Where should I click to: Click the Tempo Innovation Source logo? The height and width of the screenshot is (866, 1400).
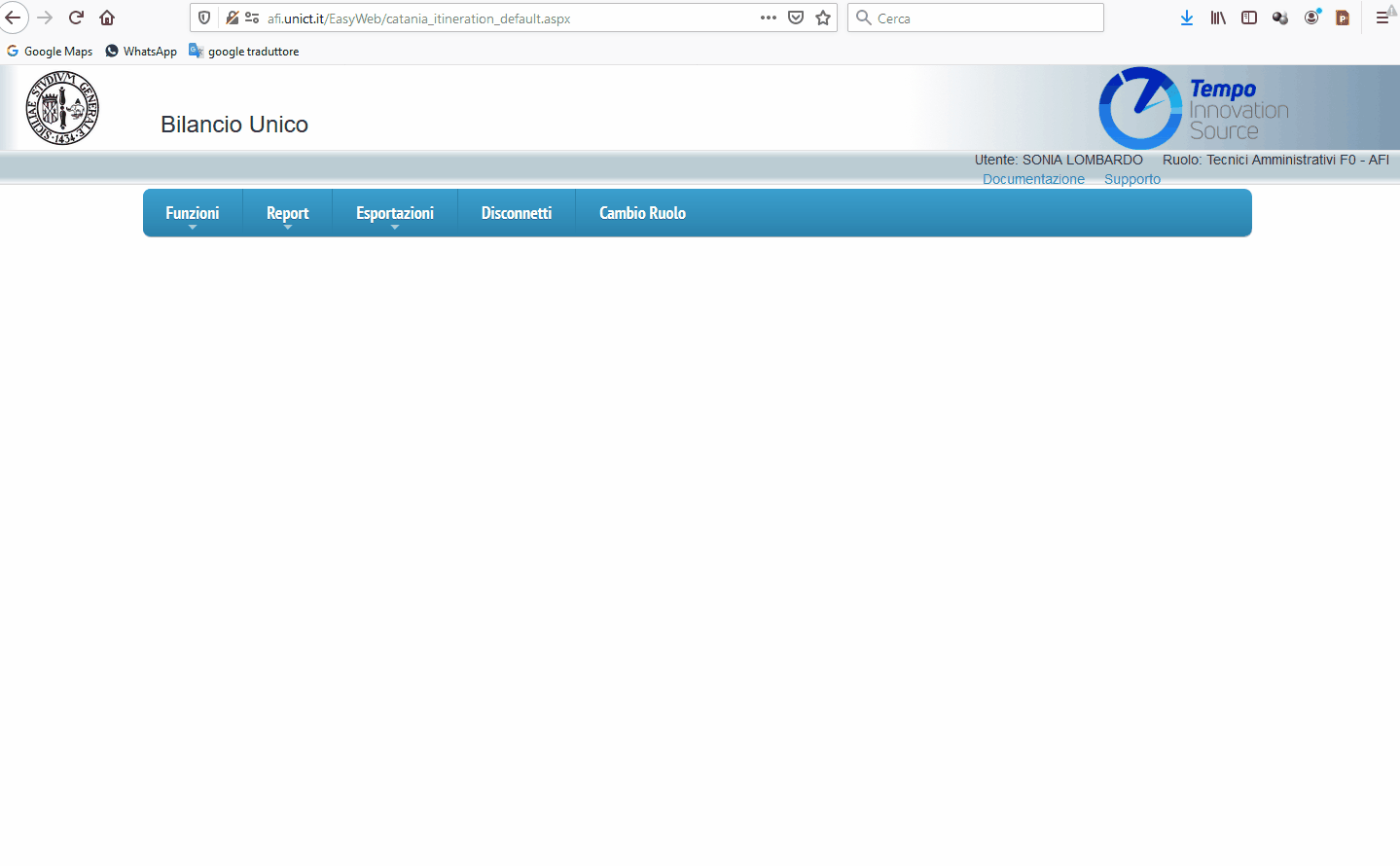(1194, 108)
